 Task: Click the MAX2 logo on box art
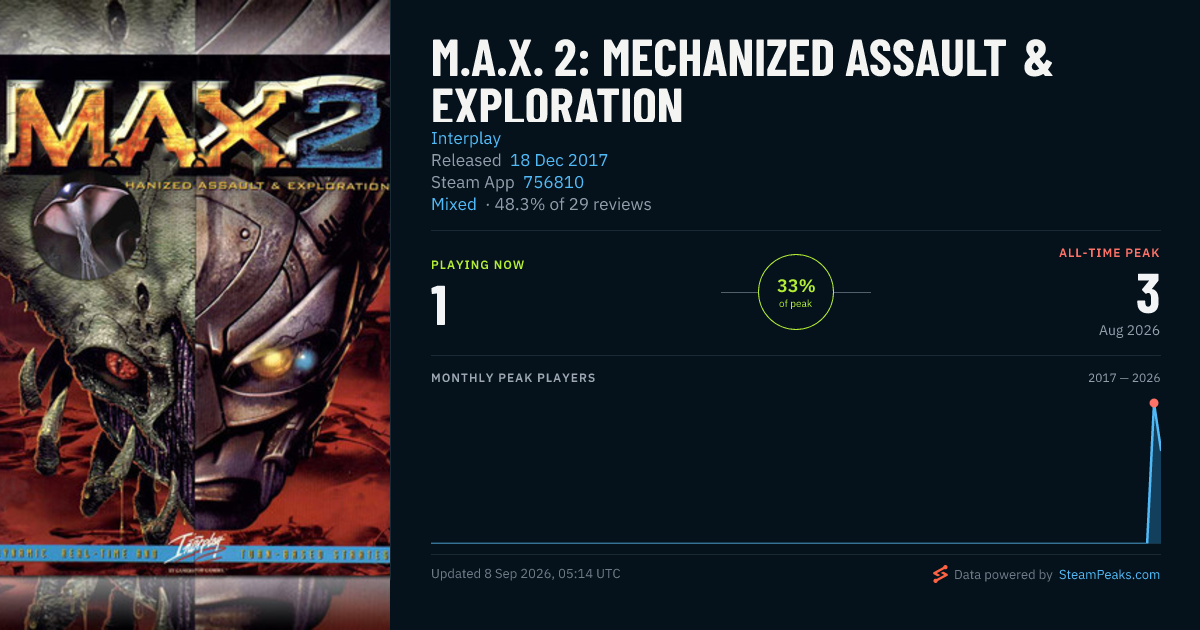coord(195,124)
